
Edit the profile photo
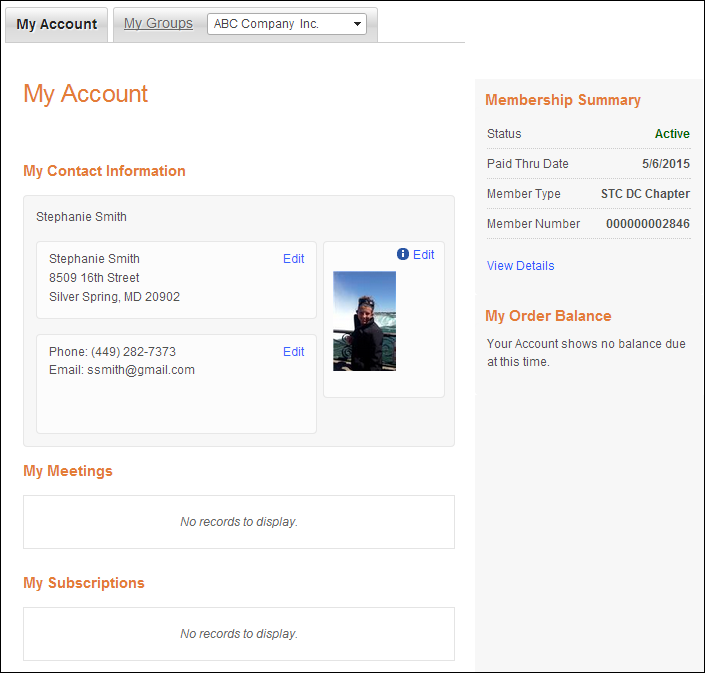(x=424, y=254)
